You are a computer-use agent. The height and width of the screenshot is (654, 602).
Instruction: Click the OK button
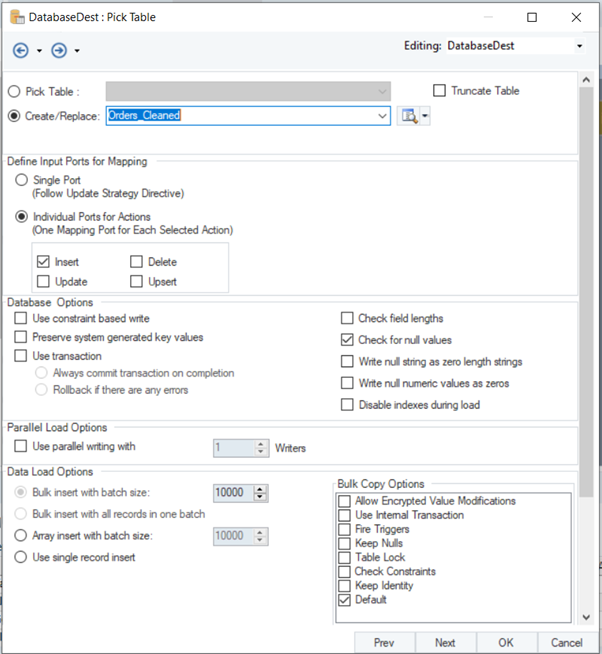(x=506, y=643)
